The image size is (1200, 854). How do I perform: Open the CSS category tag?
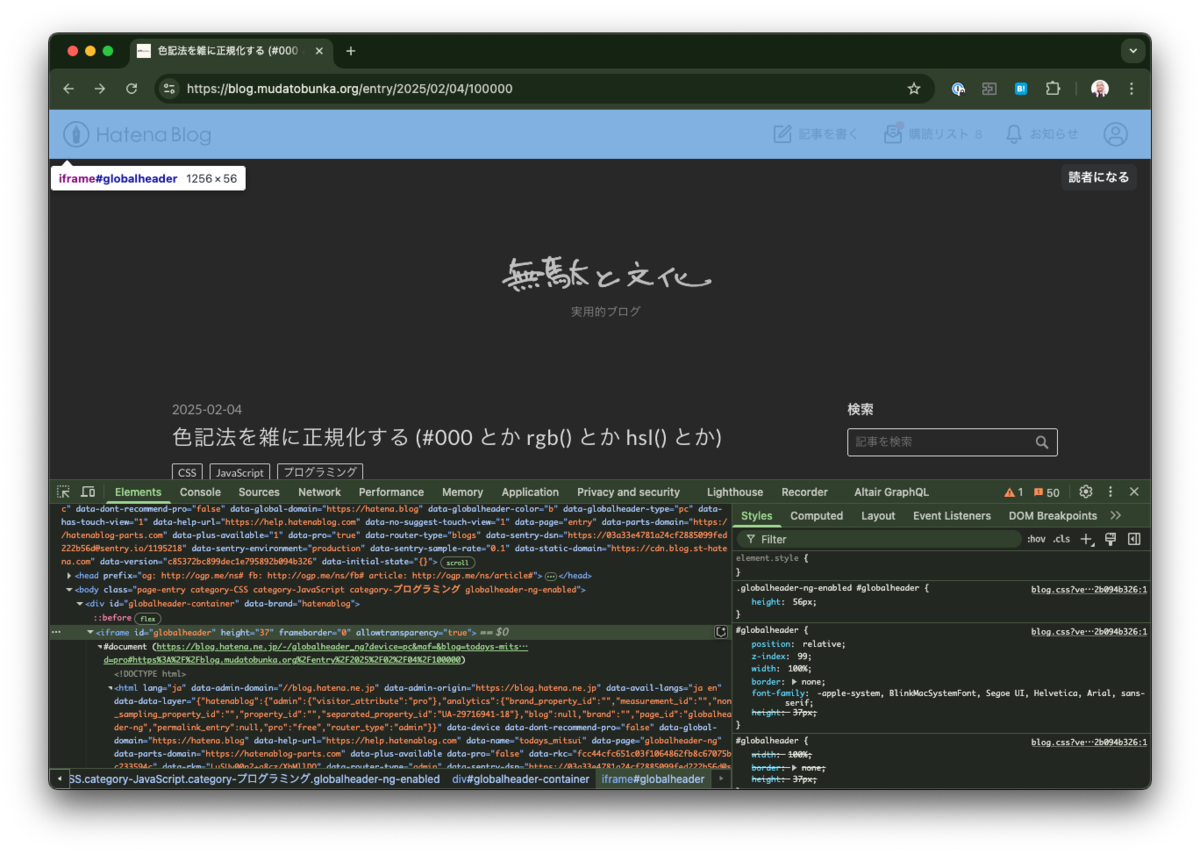coord(187,472)
